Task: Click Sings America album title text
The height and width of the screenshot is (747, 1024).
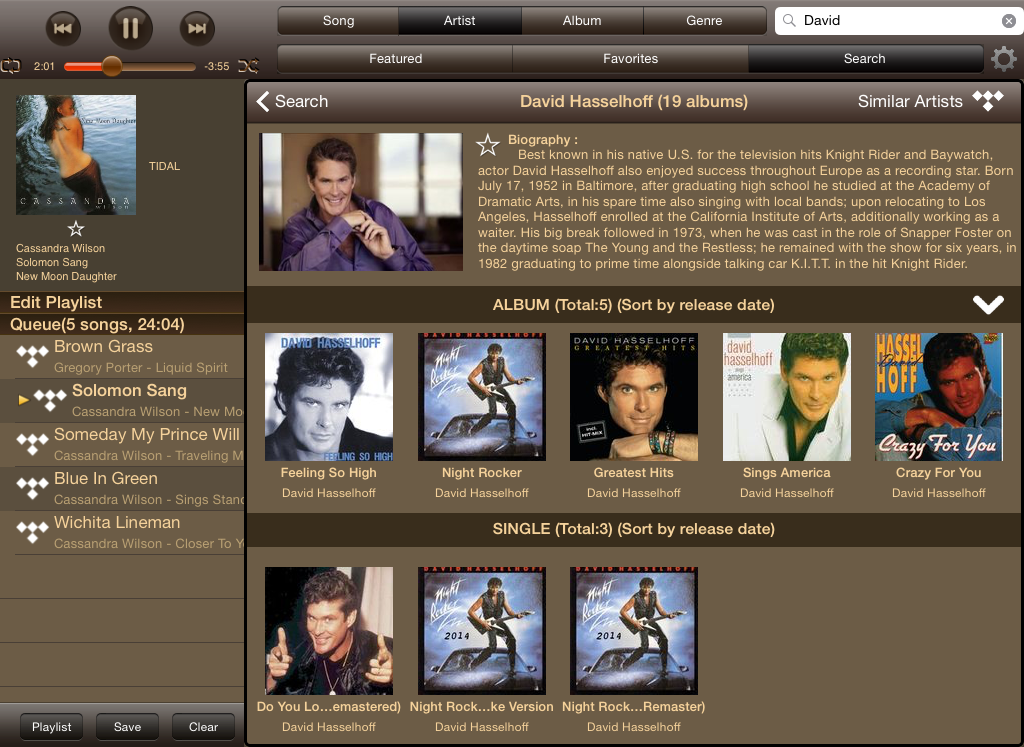Action: (786, 473)
